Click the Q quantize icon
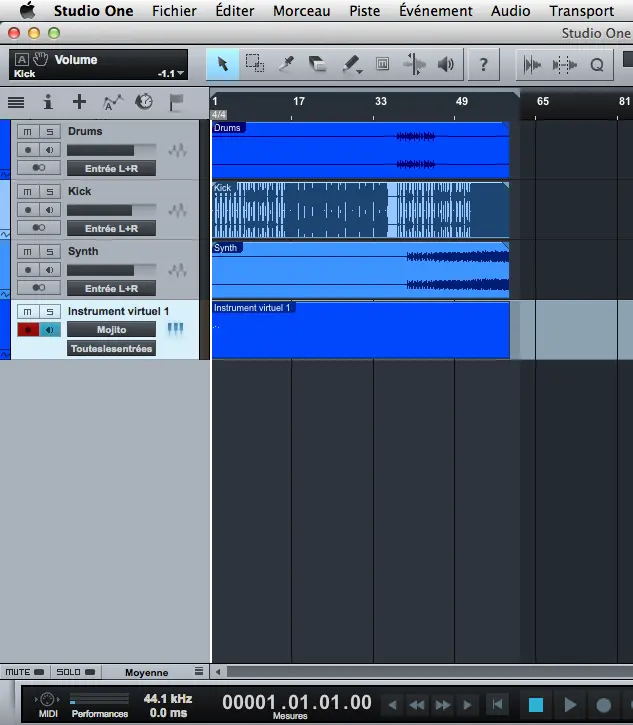 click(x=597, y=65)
